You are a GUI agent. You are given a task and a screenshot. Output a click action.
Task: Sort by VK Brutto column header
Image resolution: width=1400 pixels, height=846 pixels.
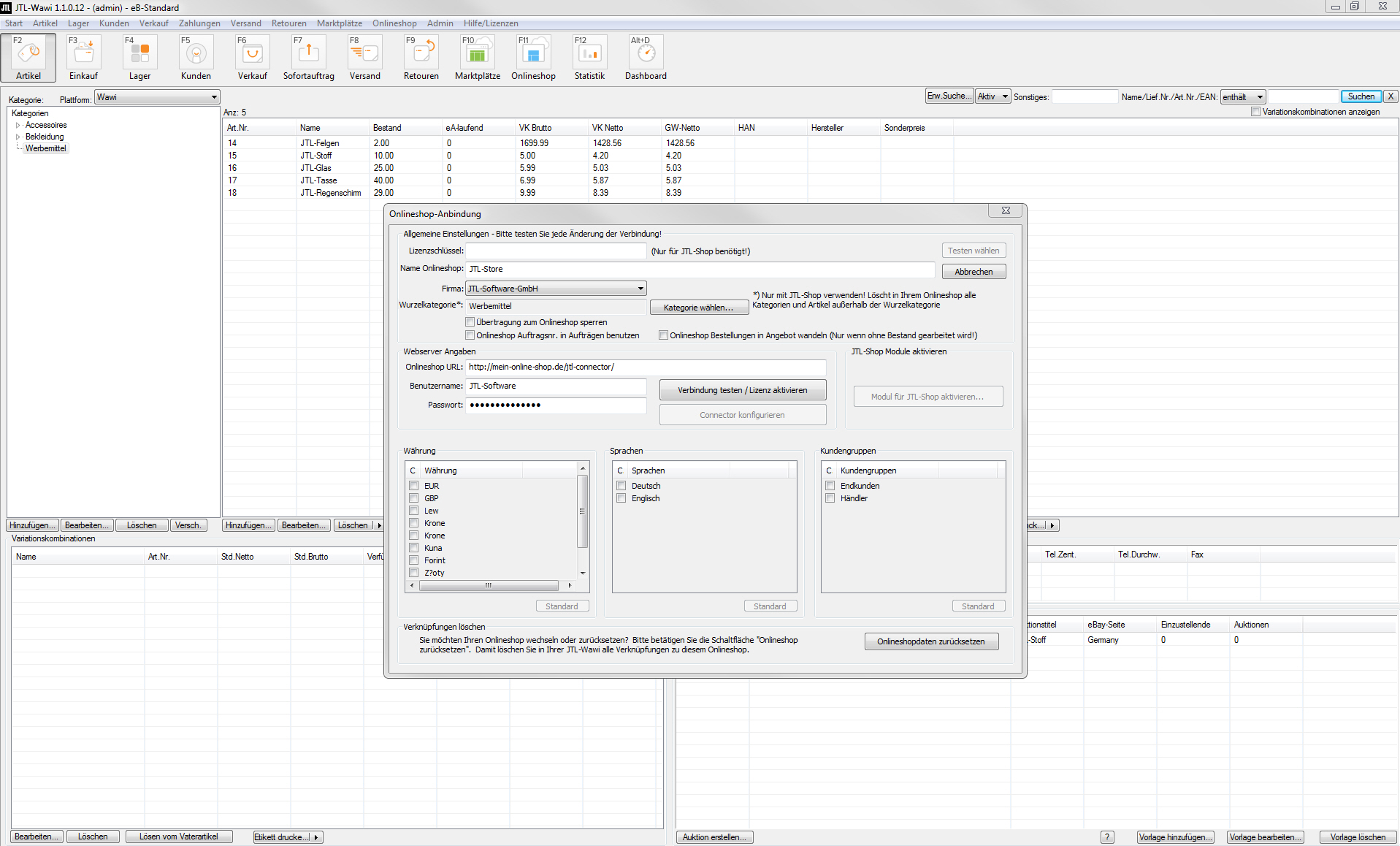click(x=551, y=128)
